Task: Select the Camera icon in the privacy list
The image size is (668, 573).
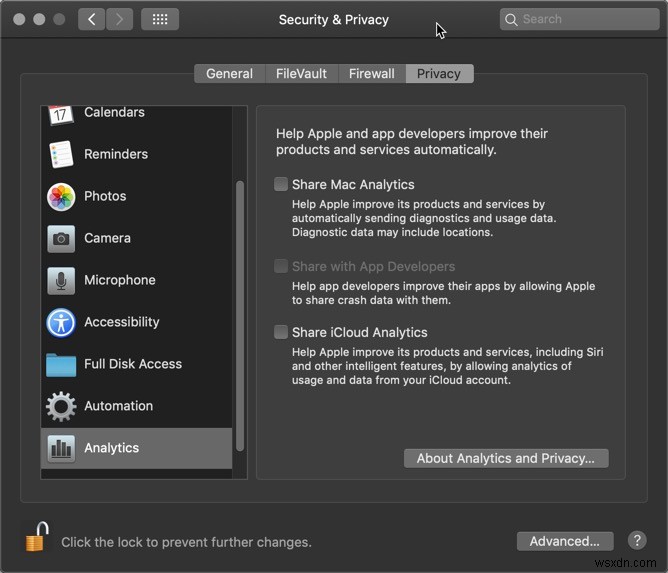Action: (61, 239)
